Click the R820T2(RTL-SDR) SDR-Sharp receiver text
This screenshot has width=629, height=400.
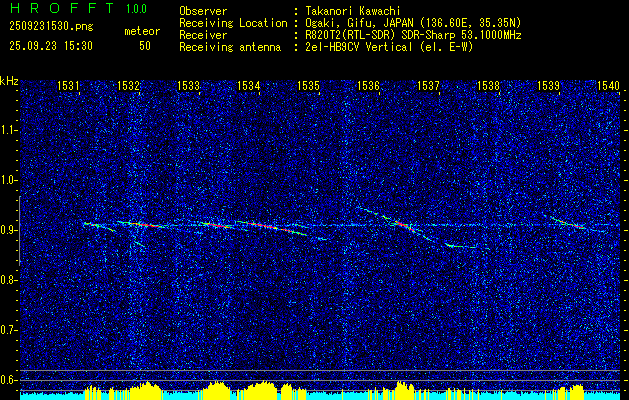point(413,35)
